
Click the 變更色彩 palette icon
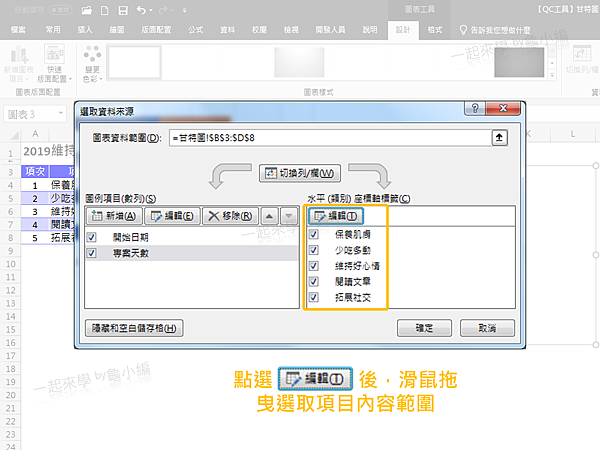click(x=92, y=54)
